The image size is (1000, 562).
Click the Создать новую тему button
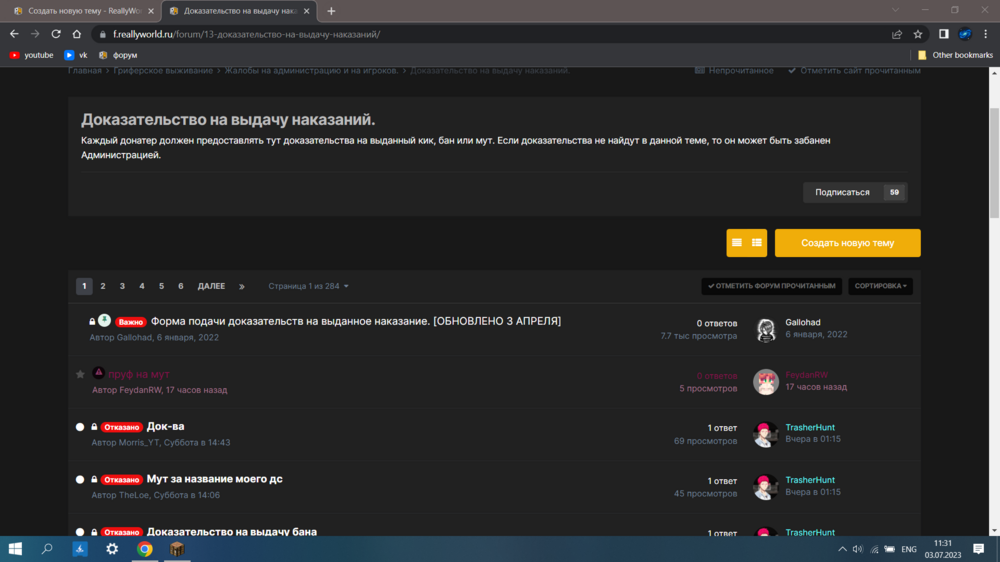point(848,242)
